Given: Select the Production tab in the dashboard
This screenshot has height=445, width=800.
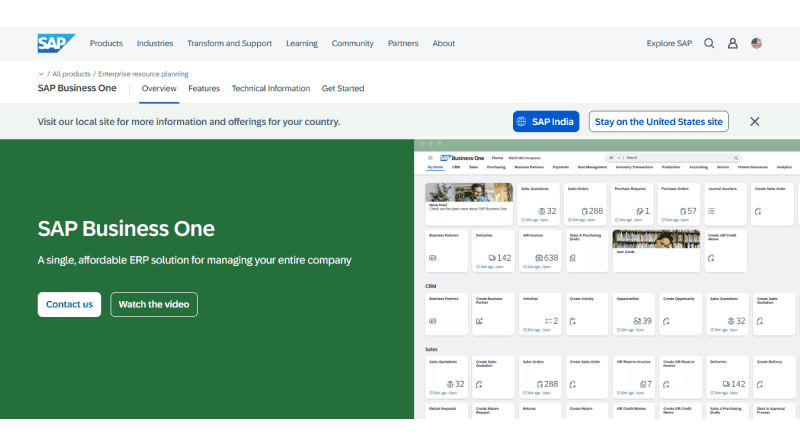Looking at the screenshot, I should [671, 167].
